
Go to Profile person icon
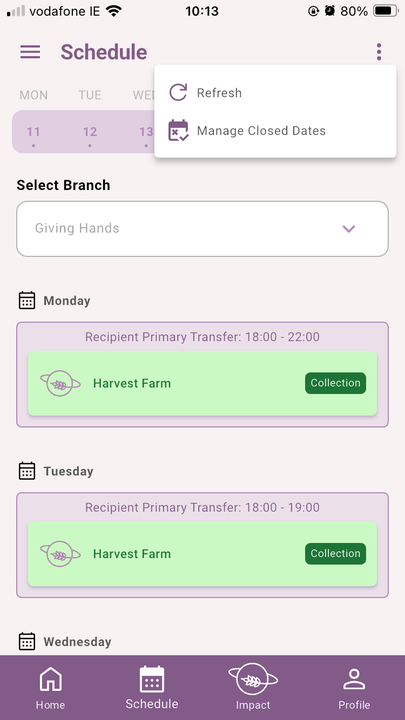click(x=354, y=679)
